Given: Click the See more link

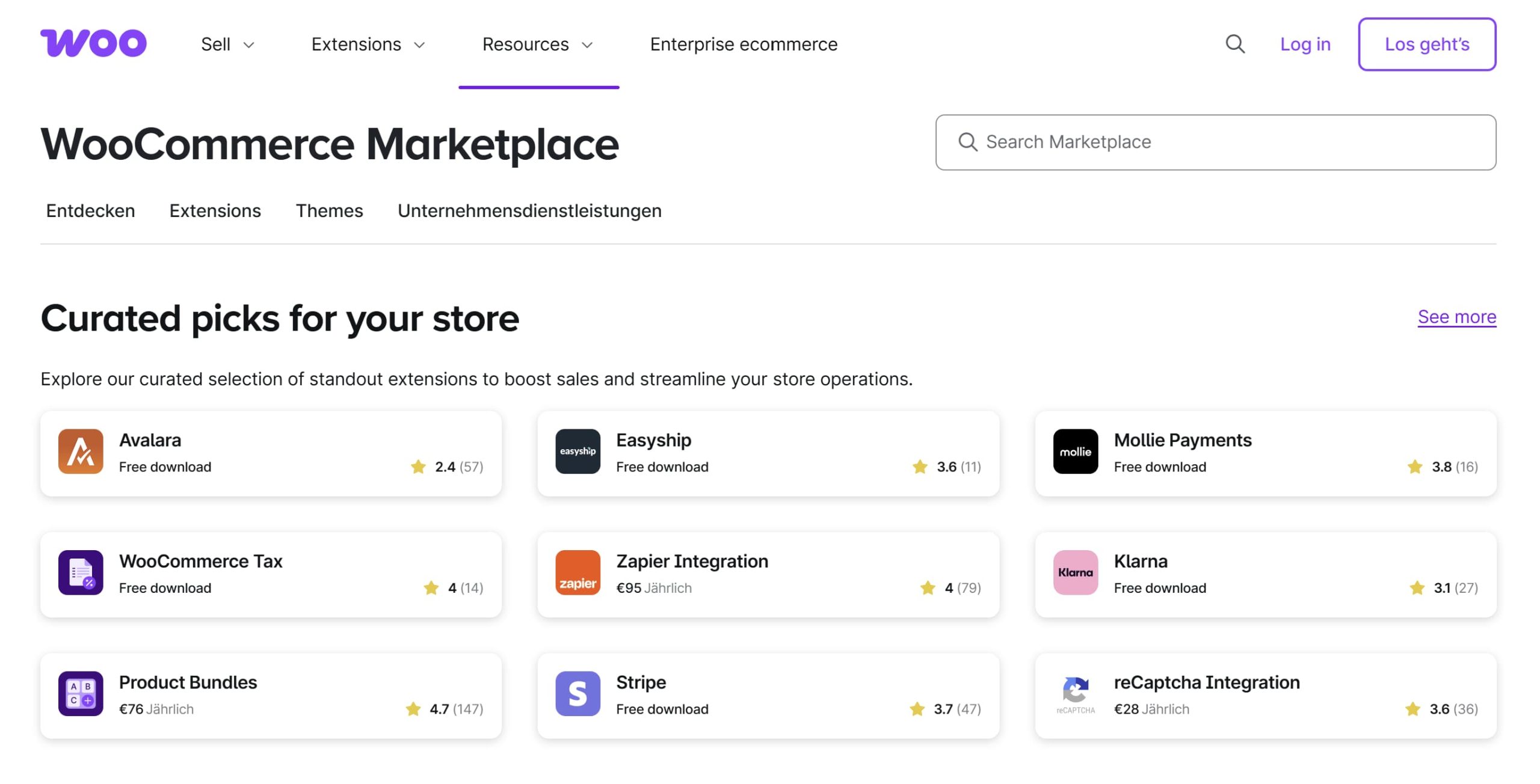Looking at the screenshot, I should coord(1457,317).
